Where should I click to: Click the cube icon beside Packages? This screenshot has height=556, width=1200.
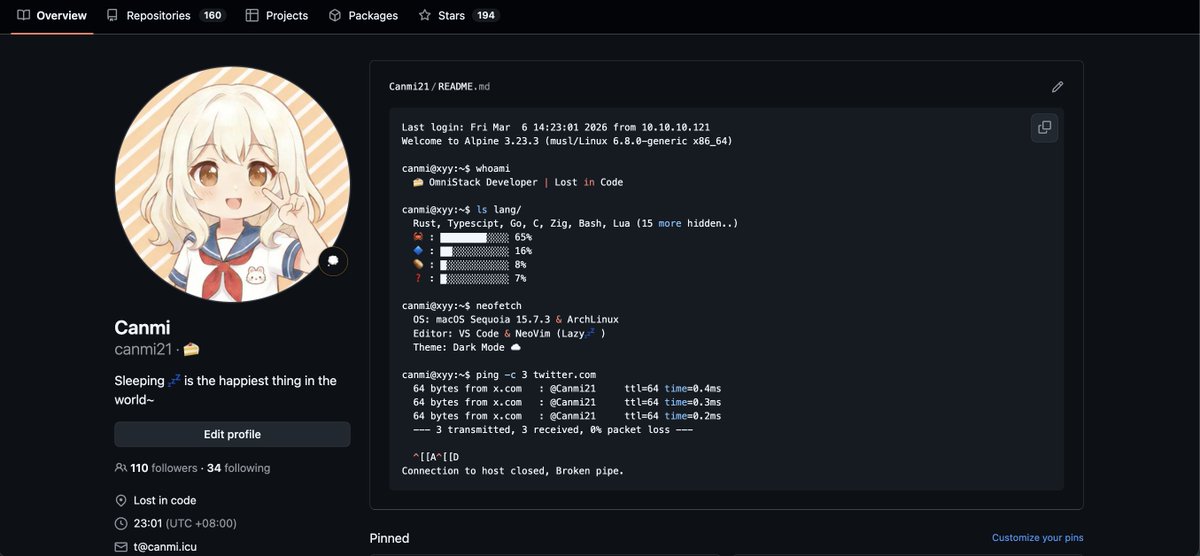pyautogui.click(x=335, y=16)
